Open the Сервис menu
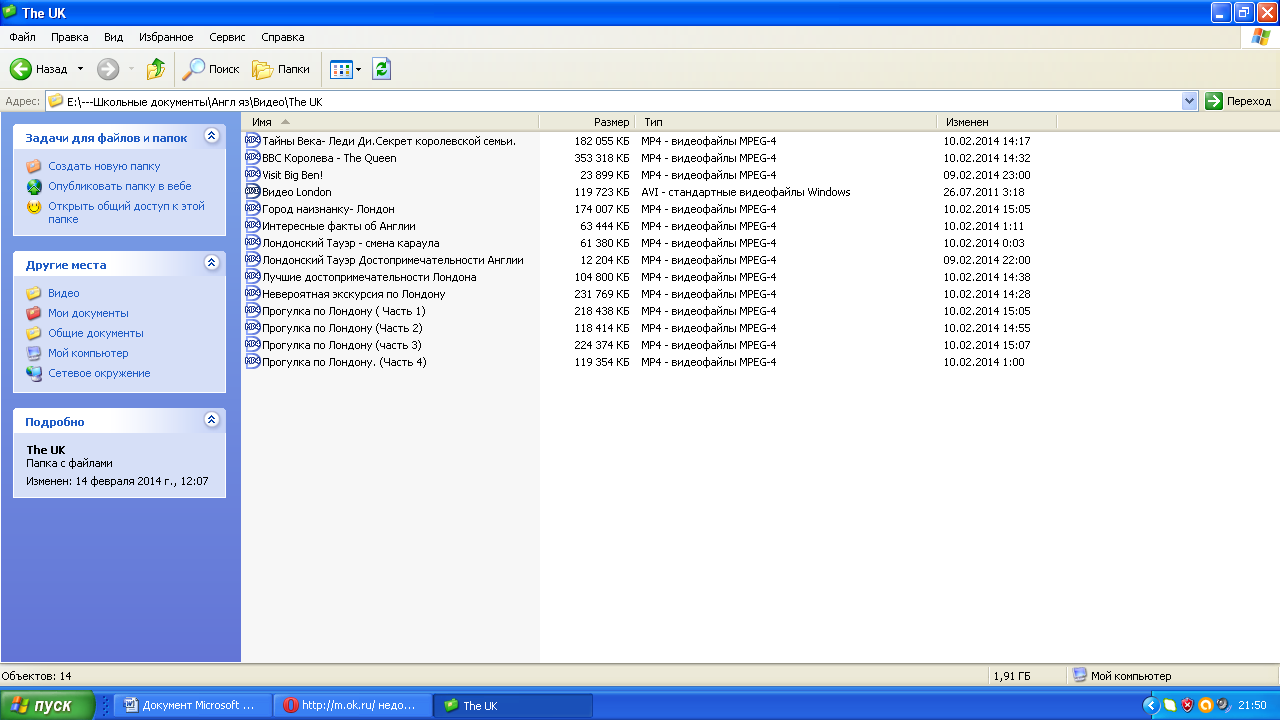The width and height of the screenshot is (1280, 720). coord(227,37)
